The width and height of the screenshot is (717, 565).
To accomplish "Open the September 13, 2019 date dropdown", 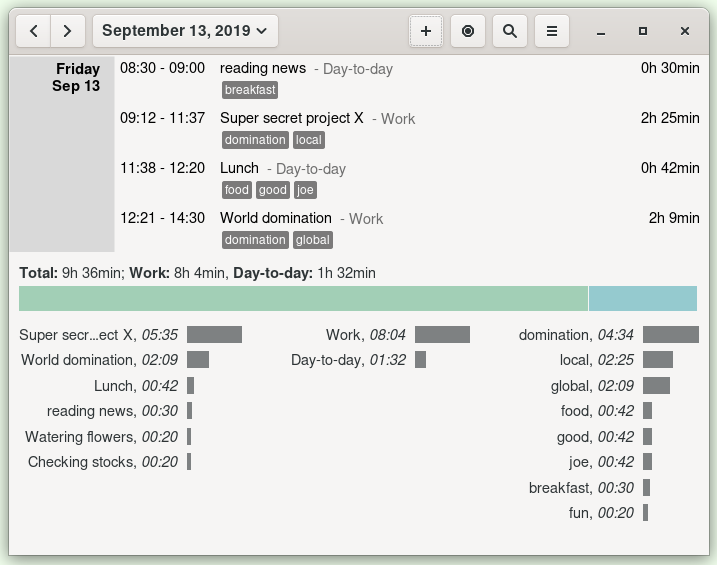I will coord(185,31).
